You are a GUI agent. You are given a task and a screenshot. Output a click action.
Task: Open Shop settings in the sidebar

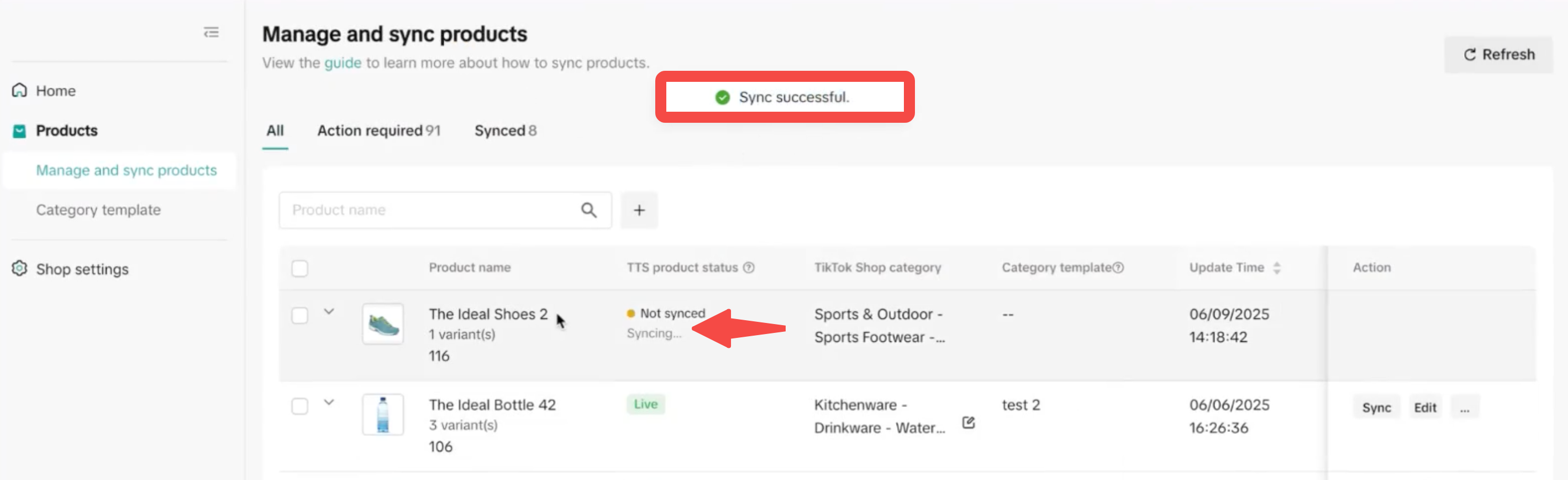pos(82,269)
